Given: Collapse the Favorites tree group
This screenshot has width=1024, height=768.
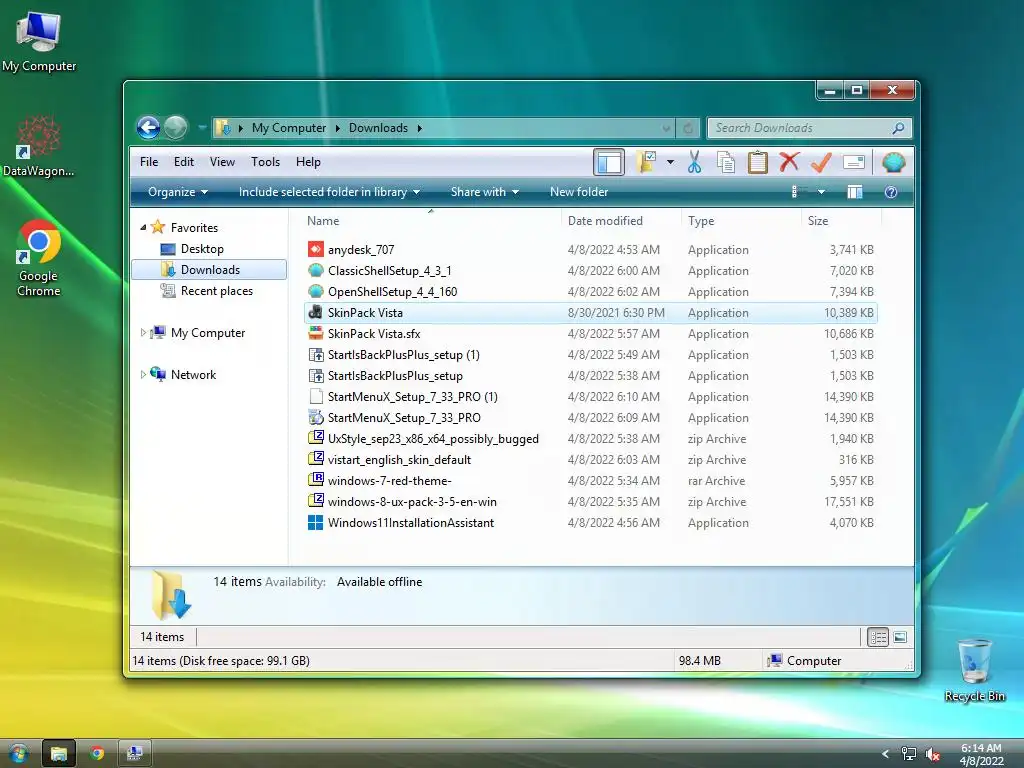Looking at the screenshot, I should (143, 227).
